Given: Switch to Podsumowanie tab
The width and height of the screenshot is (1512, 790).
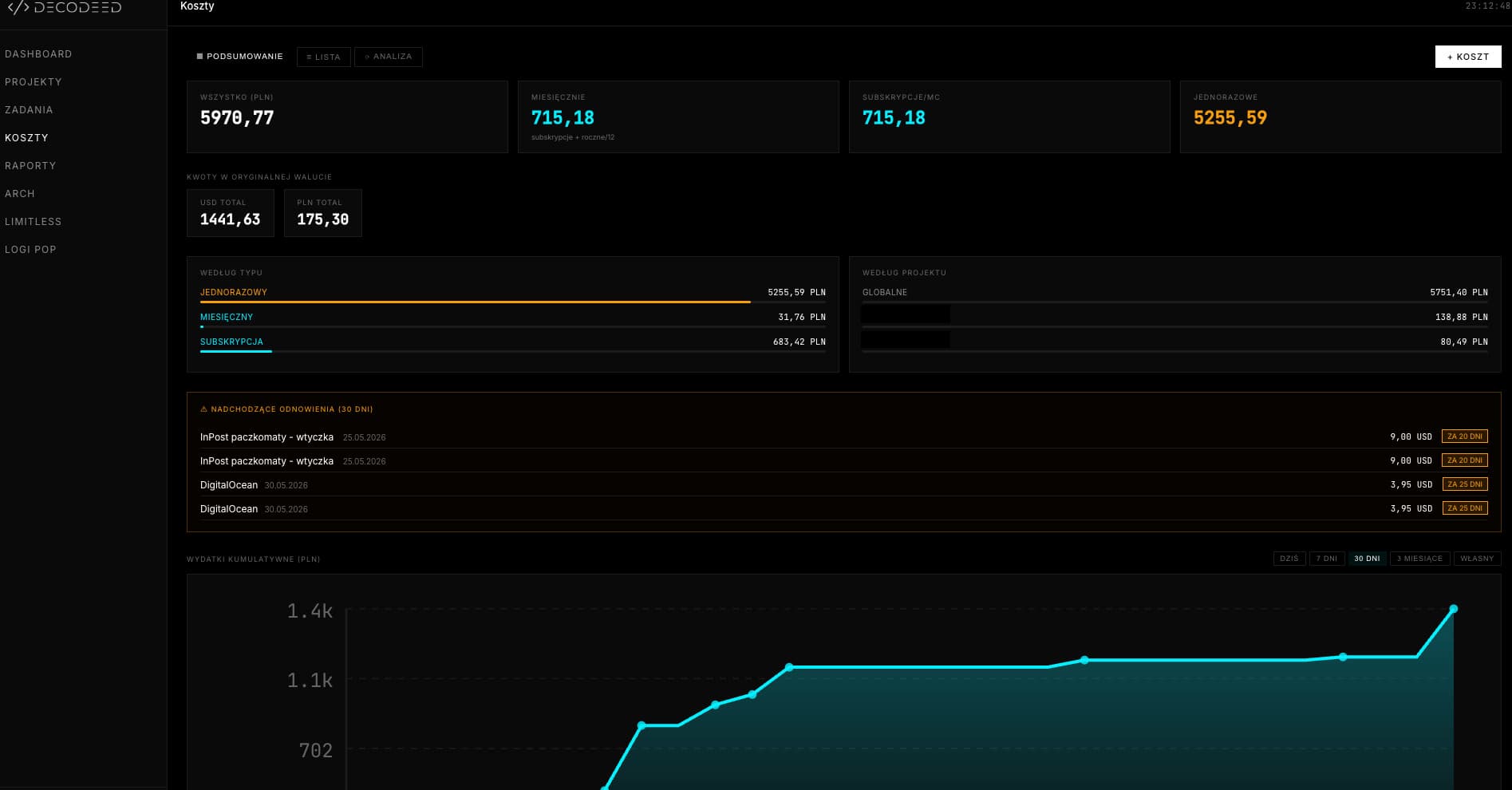Looking at the screenshot, I should click(239, 57).
